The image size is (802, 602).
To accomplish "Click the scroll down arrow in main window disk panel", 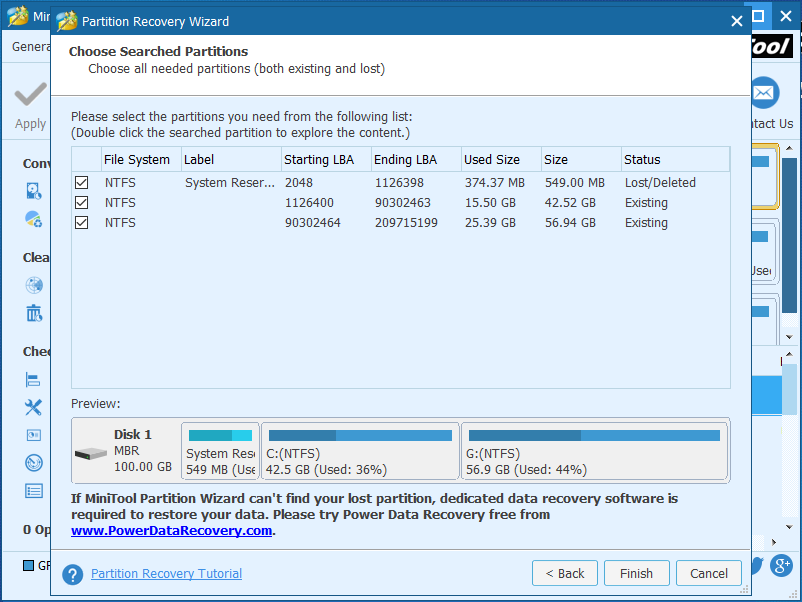I will (789, 337).
